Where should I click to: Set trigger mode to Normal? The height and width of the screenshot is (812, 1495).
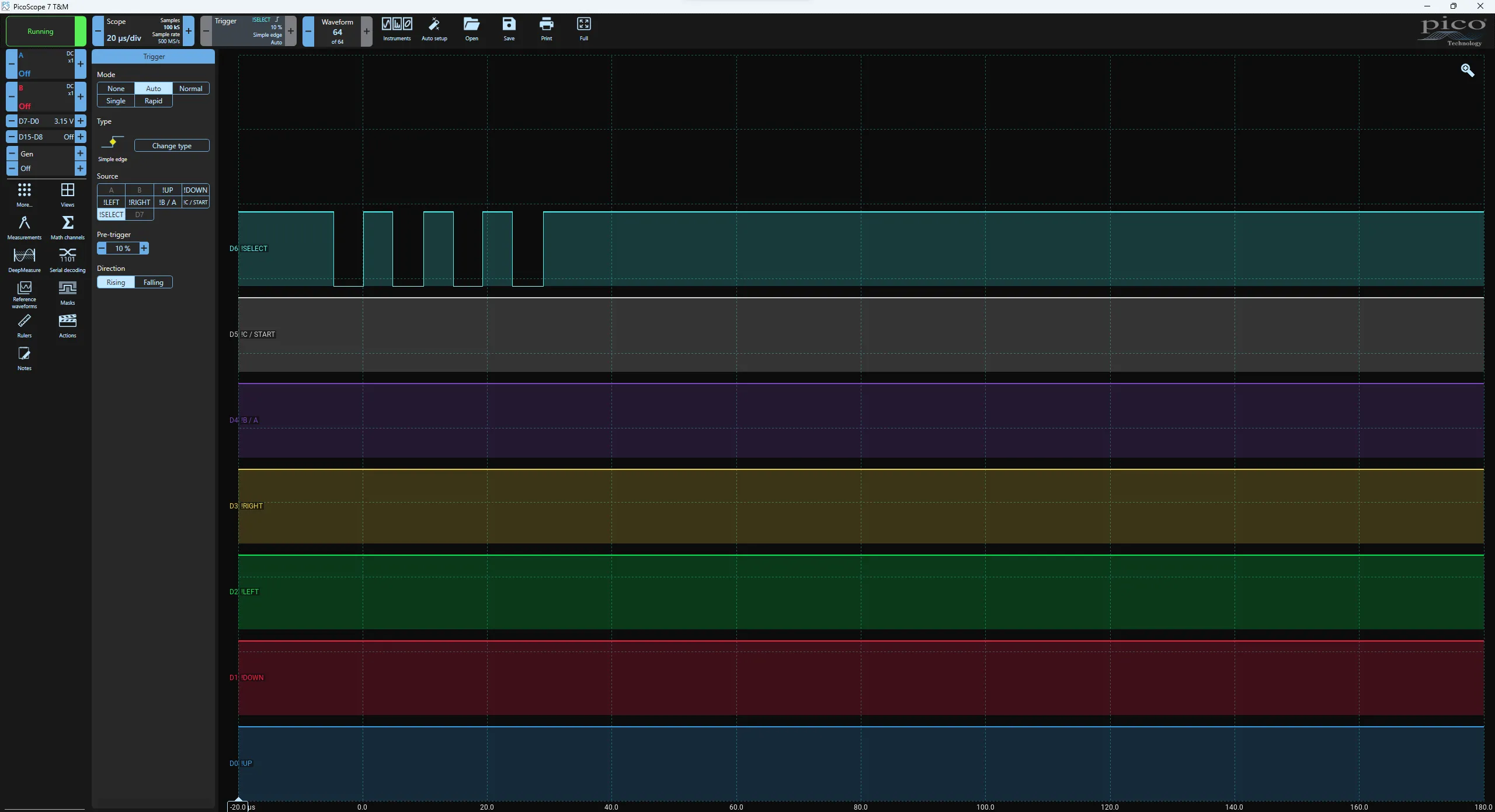[x=190, y=88]
